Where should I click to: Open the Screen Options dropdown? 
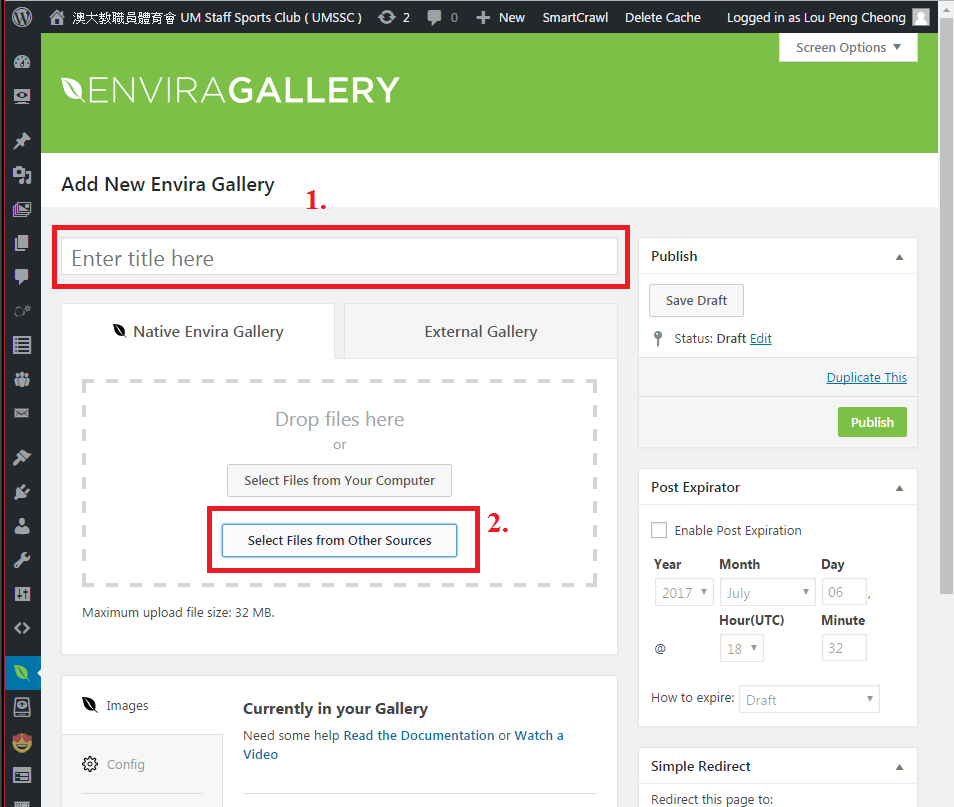(848, 47)
